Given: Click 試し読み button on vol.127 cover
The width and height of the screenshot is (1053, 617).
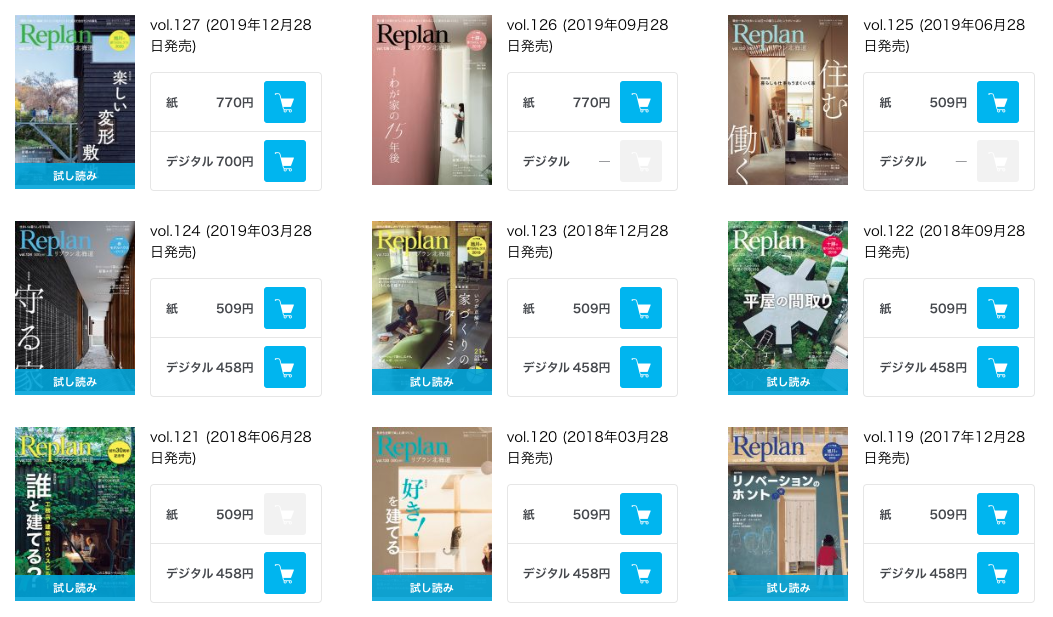Looking at the screenshot, I should tap(75, 176).
